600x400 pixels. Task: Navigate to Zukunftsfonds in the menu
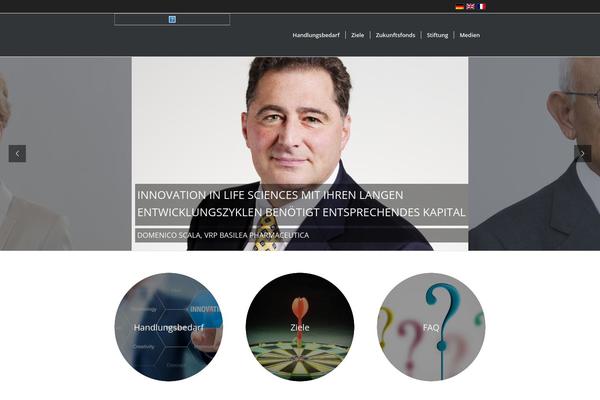tap(395, 35)
